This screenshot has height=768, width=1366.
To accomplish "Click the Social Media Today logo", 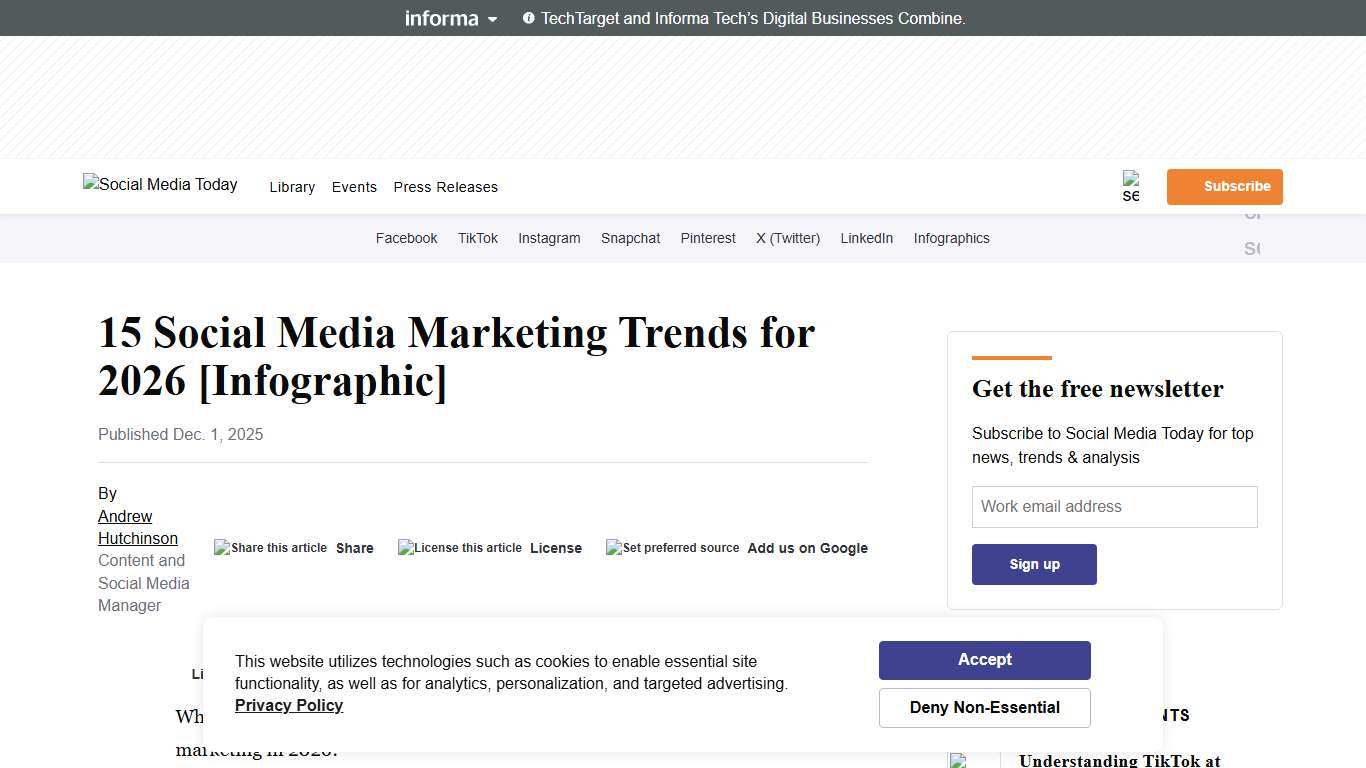I will [159, 185].
